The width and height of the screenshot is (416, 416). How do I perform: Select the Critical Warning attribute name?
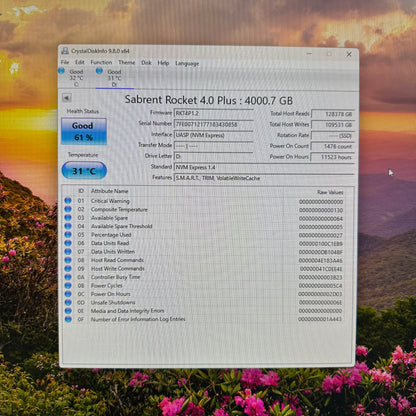point(110,201)
